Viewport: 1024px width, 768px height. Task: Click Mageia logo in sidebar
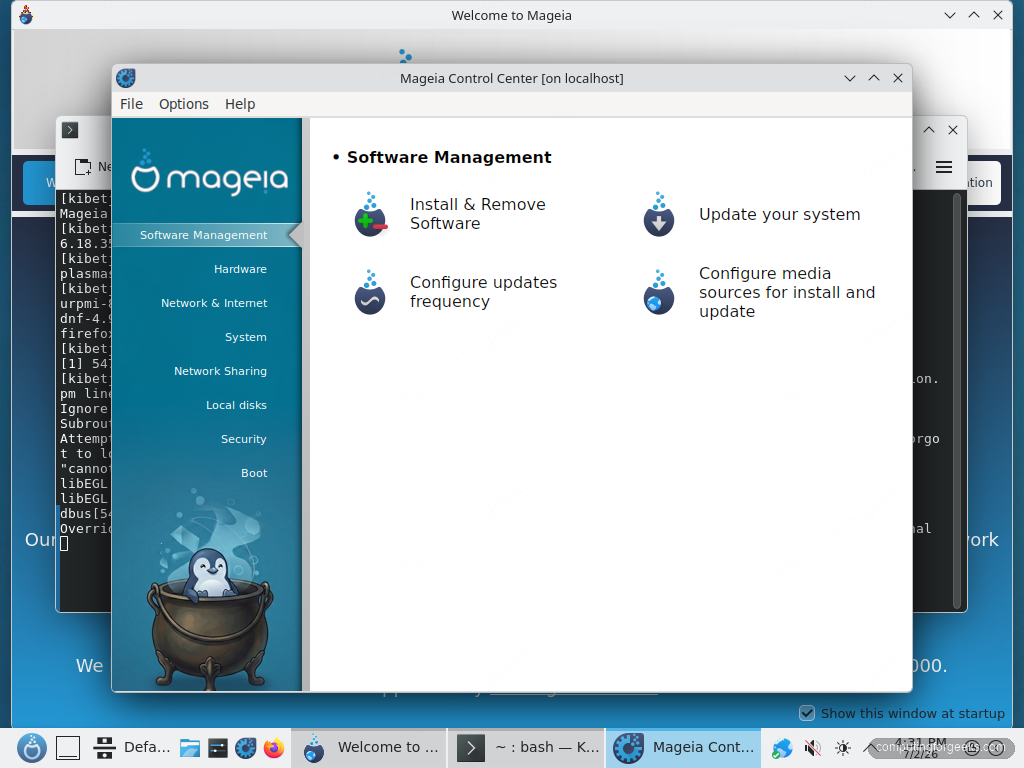tap(209, 174)
